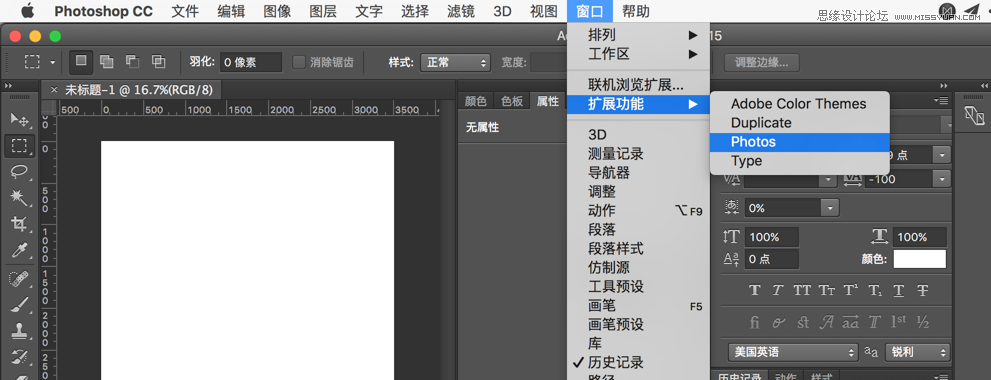Image resolution: width=991 pixels, height=380 pixels.
Task: Choose Type in the extensions submenu
Action: coord(799,161)
